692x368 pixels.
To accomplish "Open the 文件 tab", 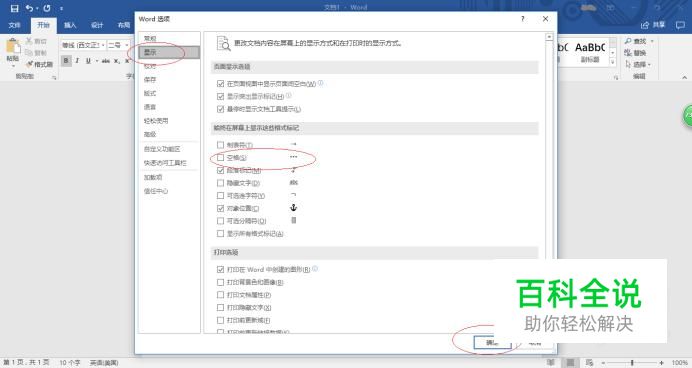I will point(15,25).
